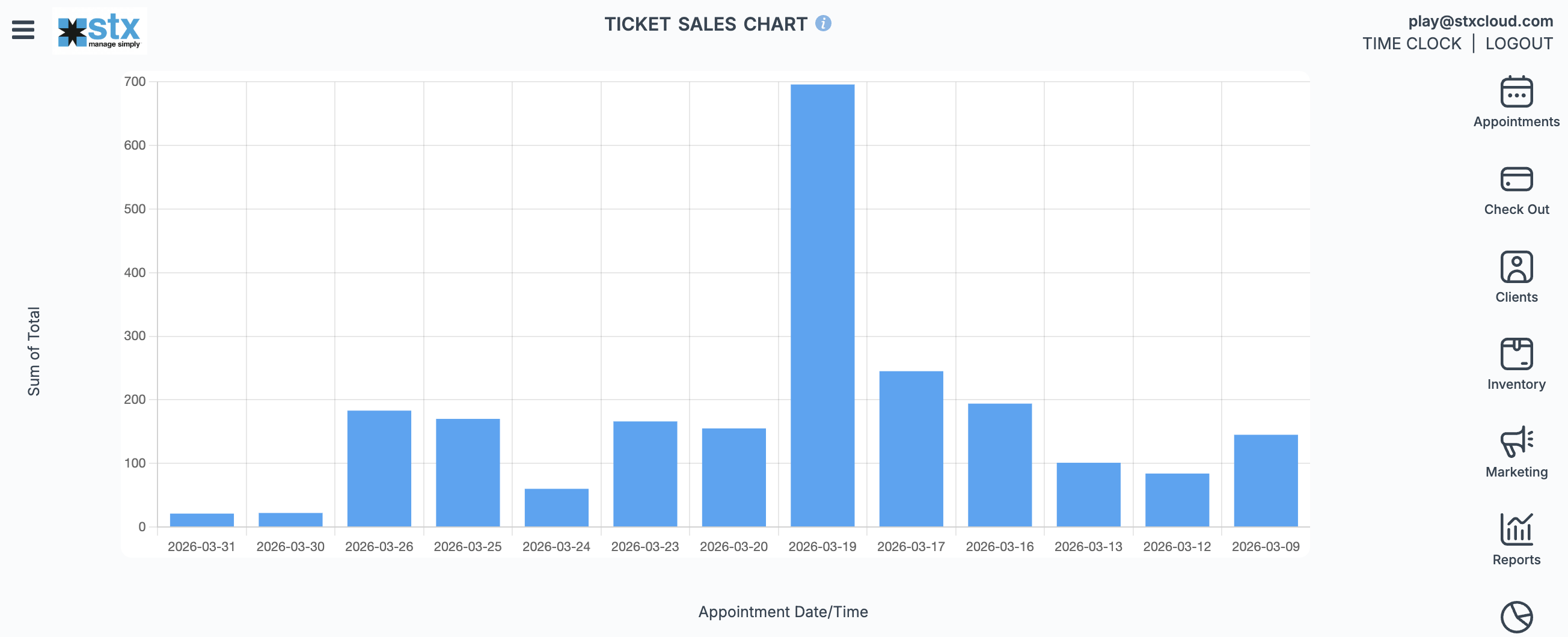Image resolution: width=1568 pixels, height=637 pixels.
Task: Click the play@stxcloud.com account label
Action: (x=1480, y=21)
